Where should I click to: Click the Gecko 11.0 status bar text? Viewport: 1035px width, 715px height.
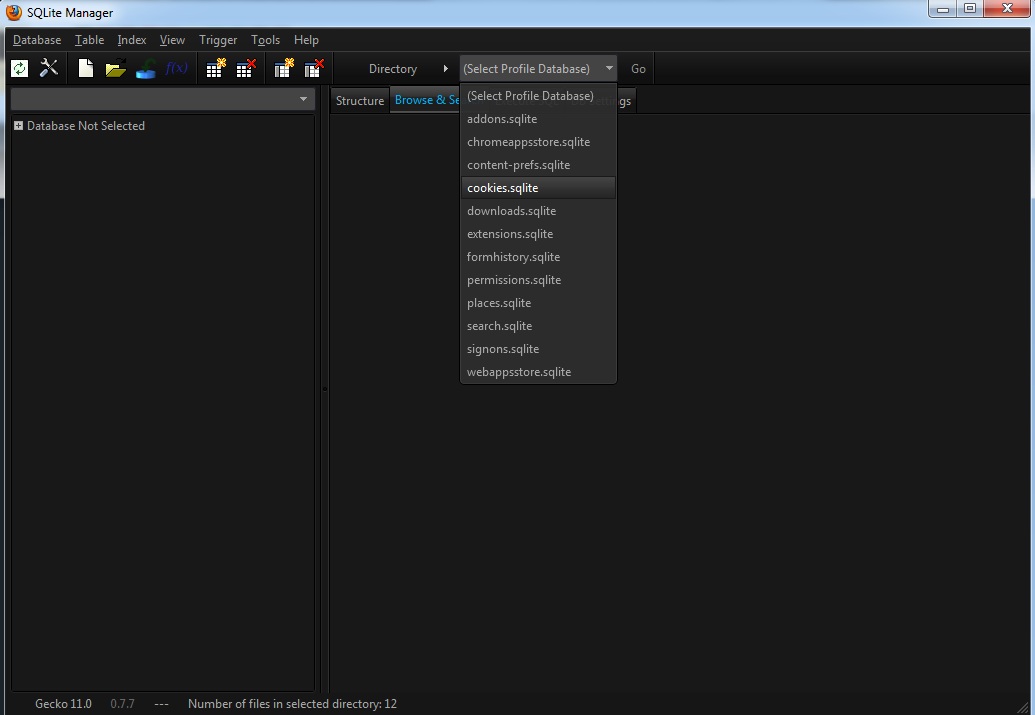pyautogui.click(x=63, y=704)
